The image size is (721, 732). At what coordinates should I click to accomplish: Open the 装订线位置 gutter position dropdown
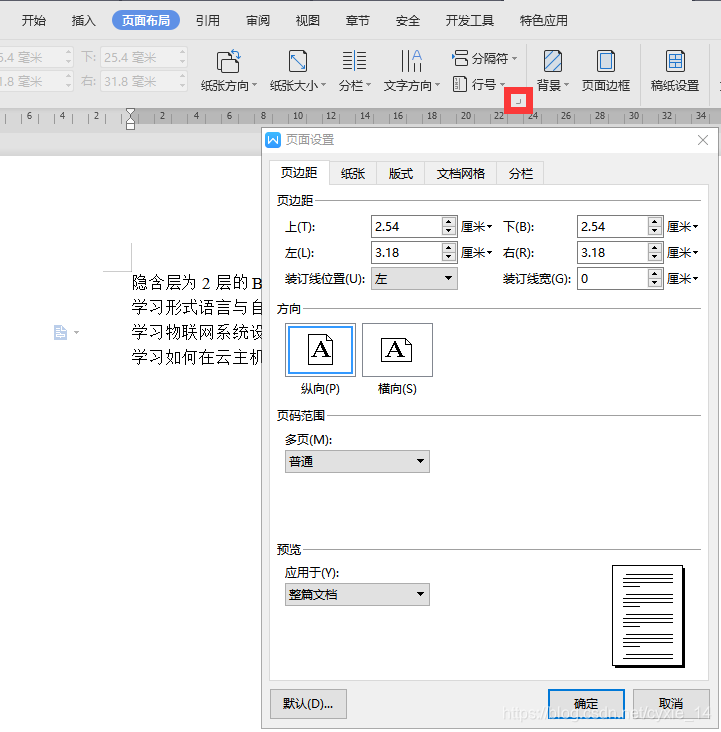(414, 279)
